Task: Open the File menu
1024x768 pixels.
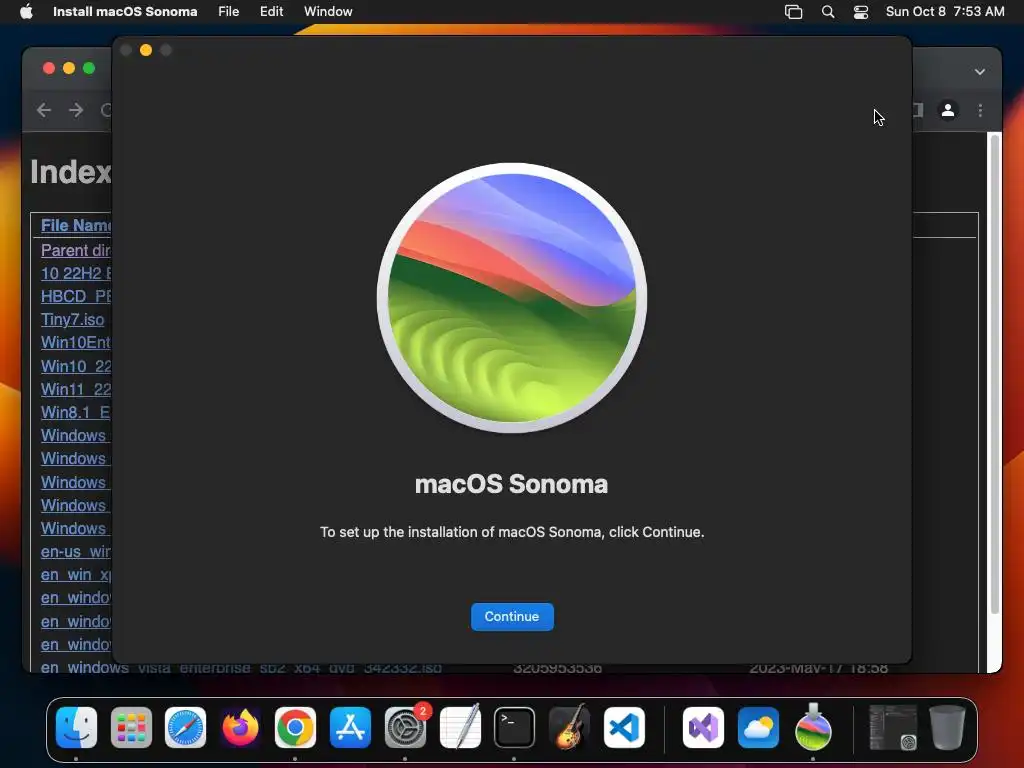Action: (229, 11)
